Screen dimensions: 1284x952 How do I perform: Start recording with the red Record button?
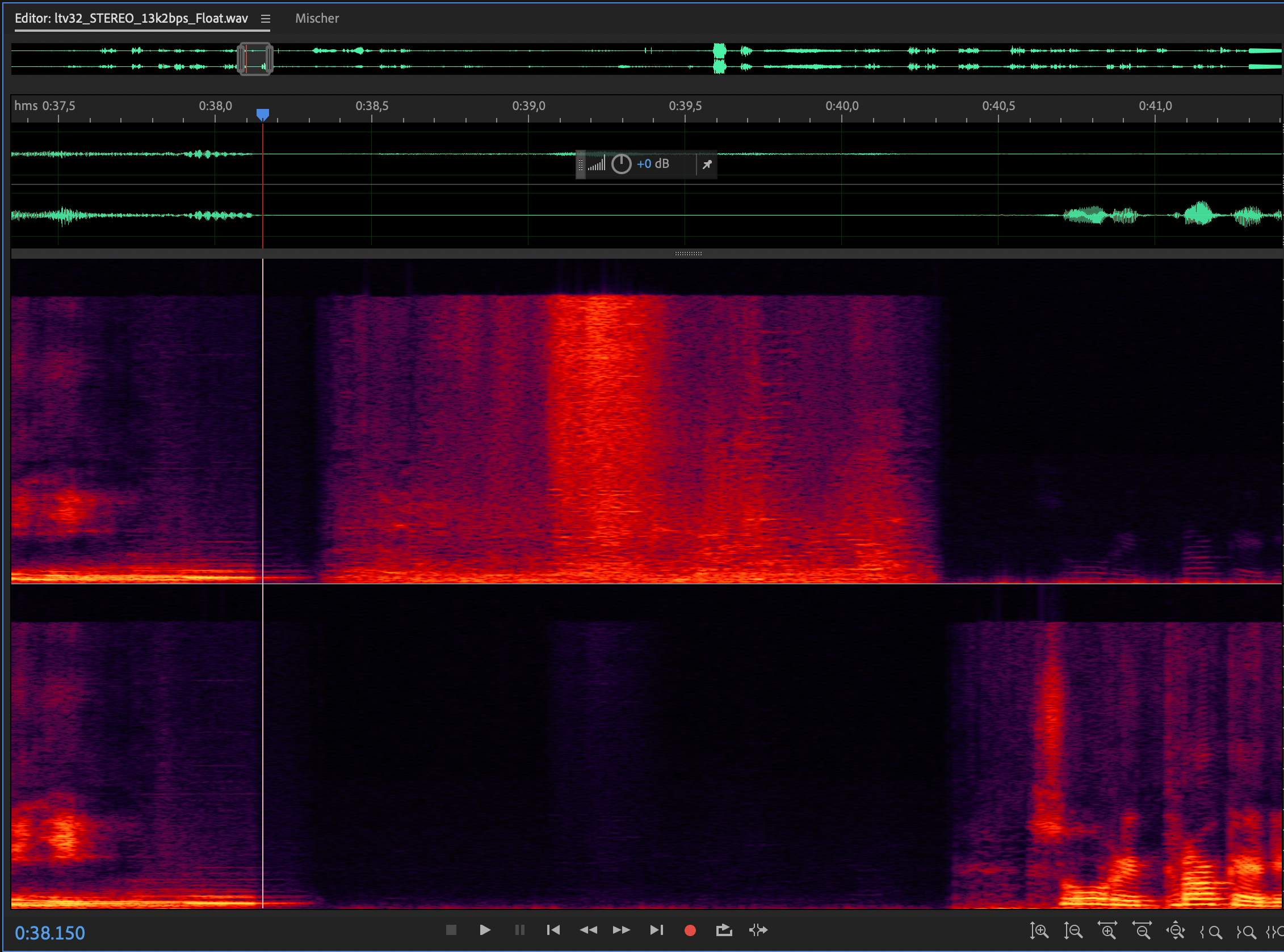690,930
